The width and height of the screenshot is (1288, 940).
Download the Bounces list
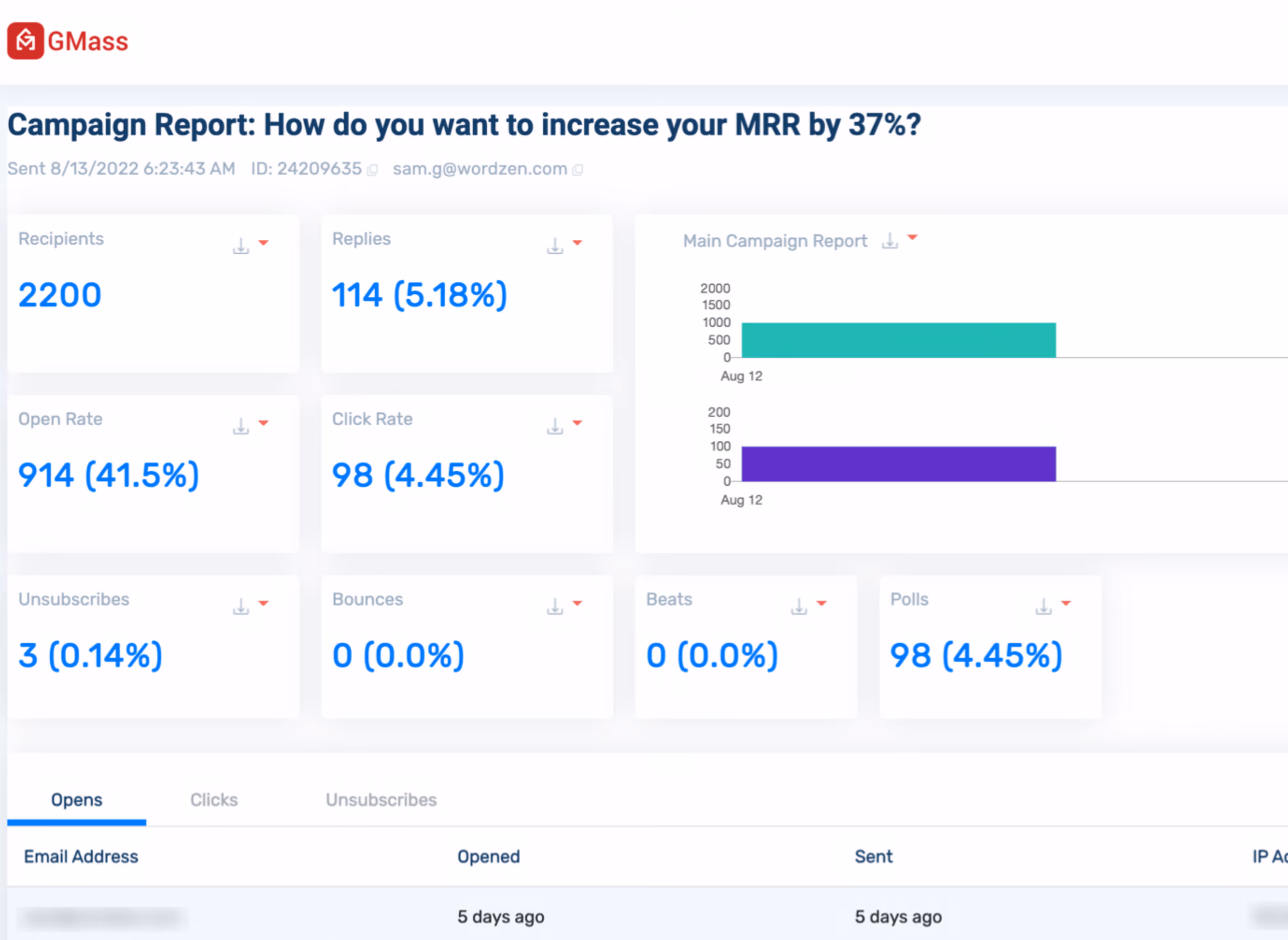point(555,607)
